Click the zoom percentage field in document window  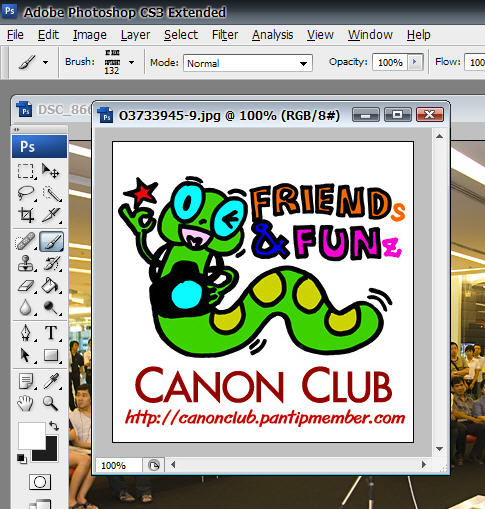pyautogui.click(x=119, y=465)
